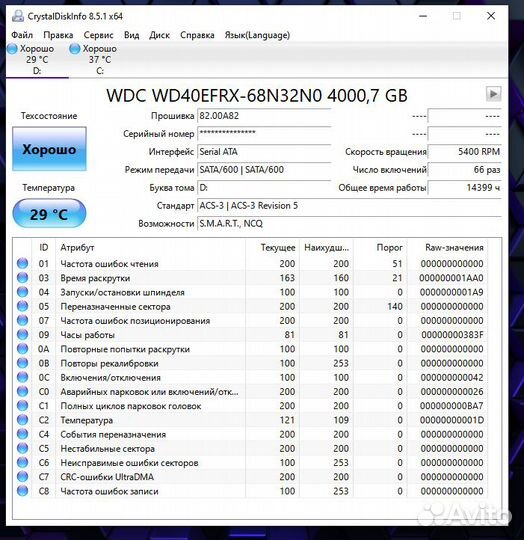
Task: Click the Возможности S.M.A.R.T., NCQ field
Action: 349,224
